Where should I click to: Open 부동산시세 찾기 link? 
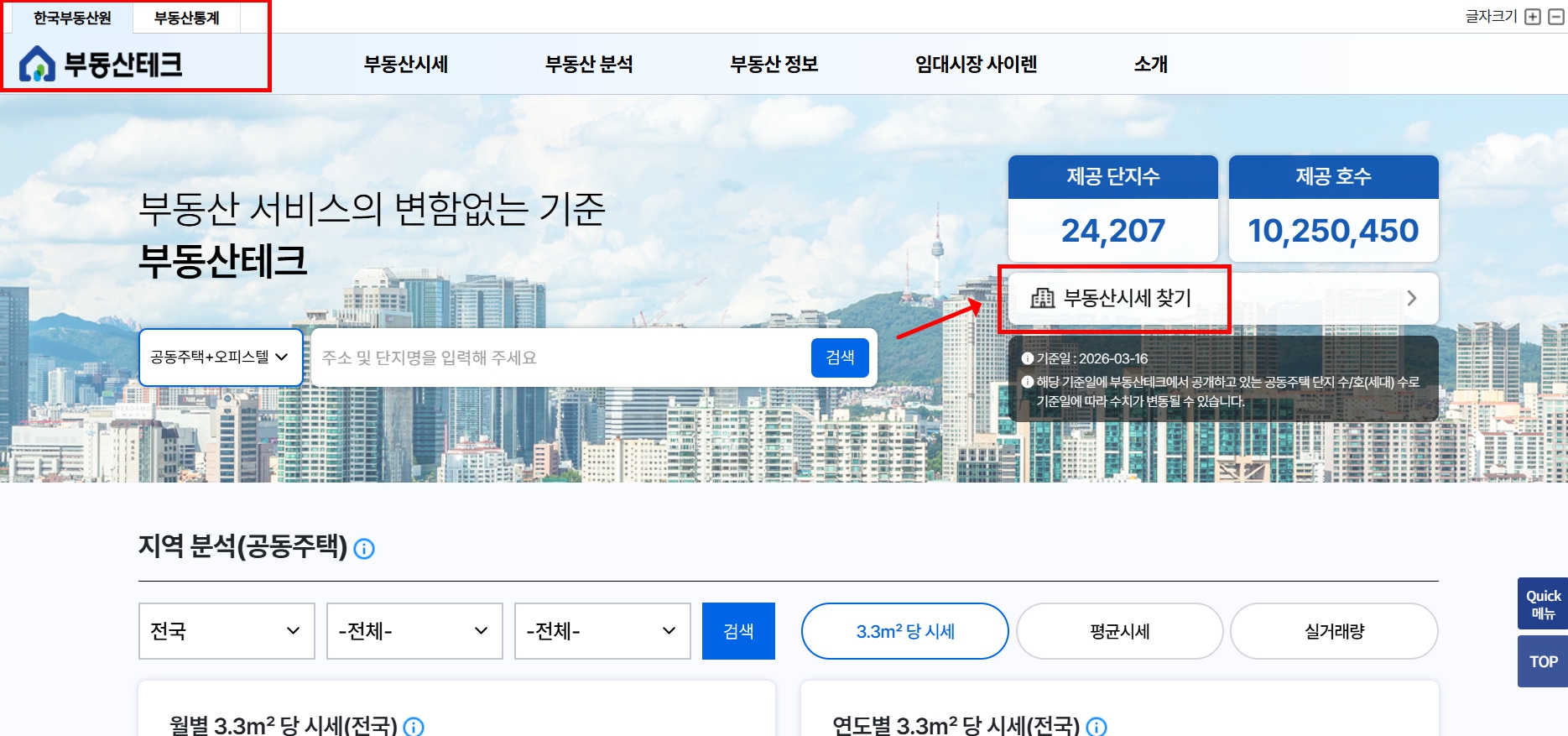1223,298
